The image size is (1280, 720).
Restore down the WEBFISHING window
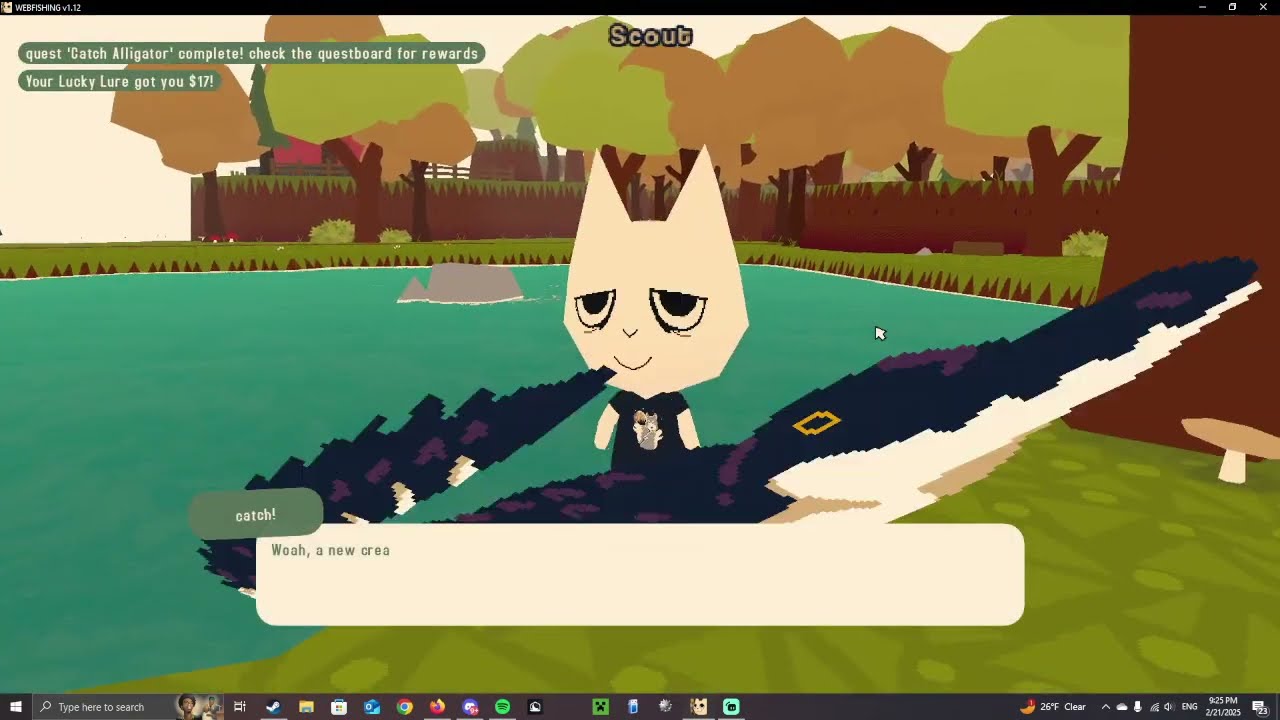click(x=1232, y=7)
